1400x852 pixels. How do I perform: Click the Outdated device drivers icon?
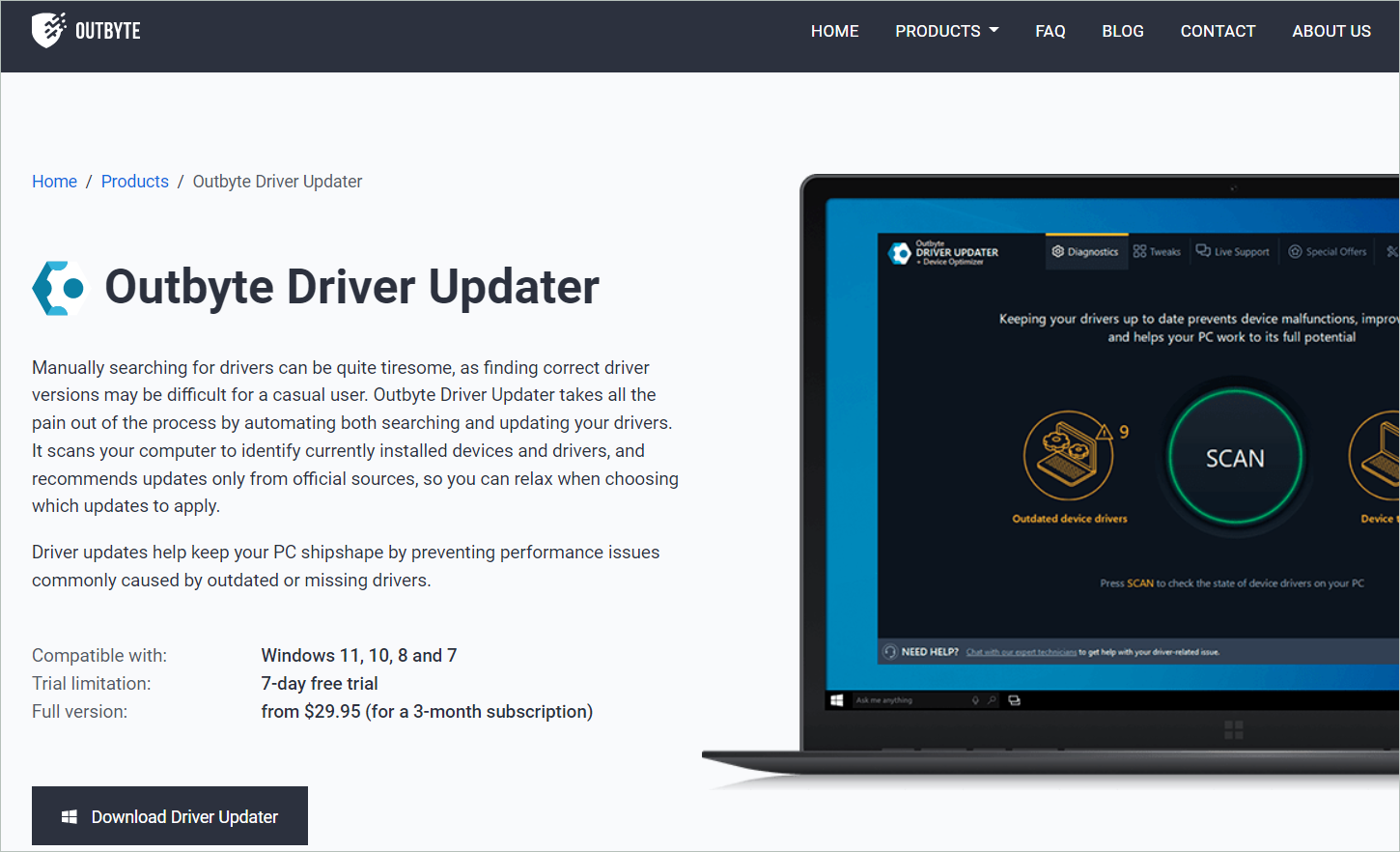(x=1068, y=456)
